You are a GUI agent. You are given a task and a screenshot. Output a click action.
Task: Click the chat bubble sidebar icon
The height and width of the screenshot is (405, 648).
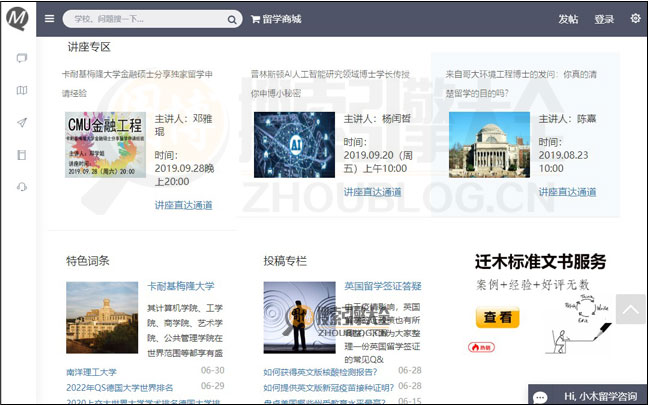[x=22, y=58]
